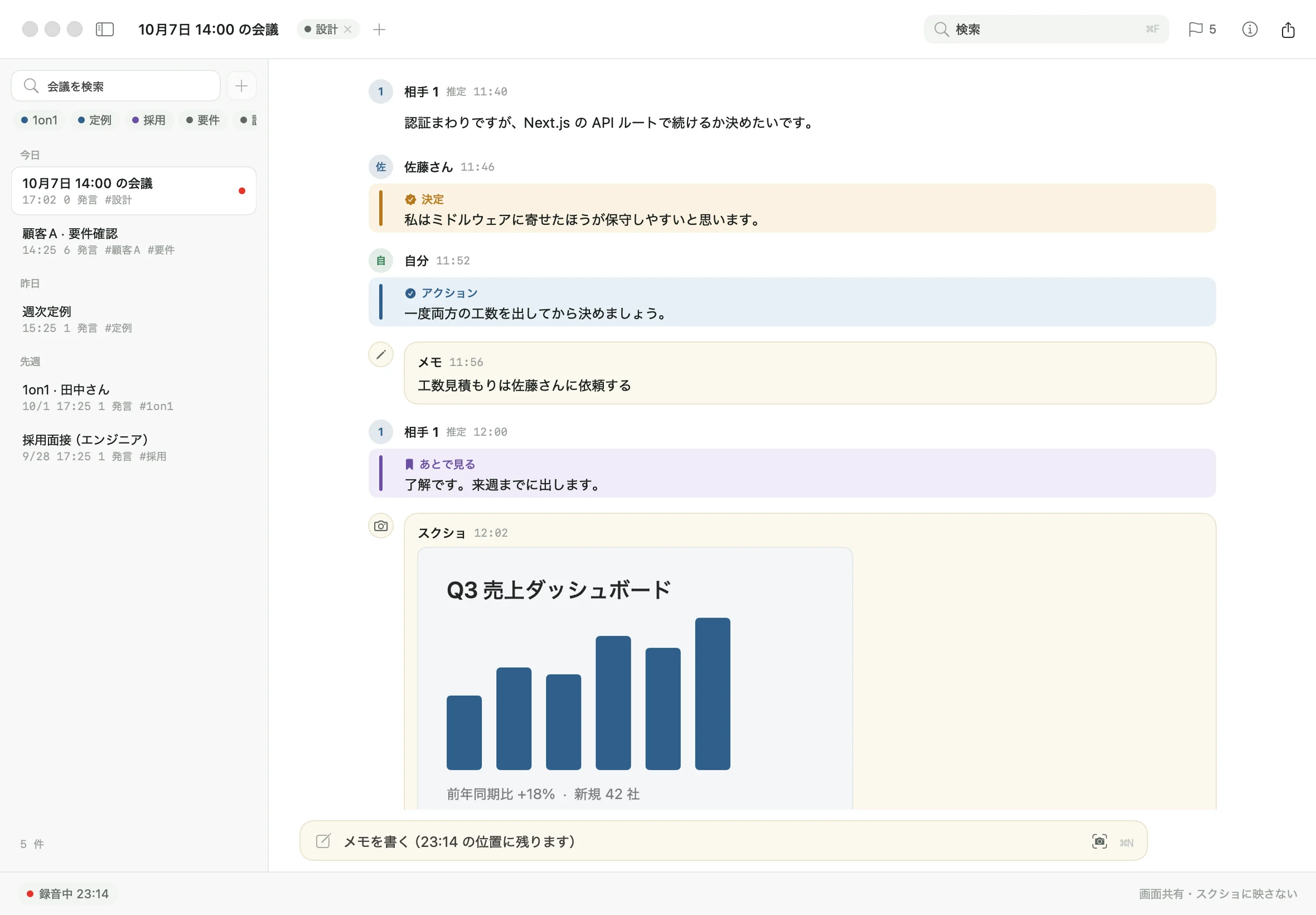Add a new tag with the title-bar plus
Image resolution: width=1316 pixels, height=915 pixels.
tap(379, 29)
